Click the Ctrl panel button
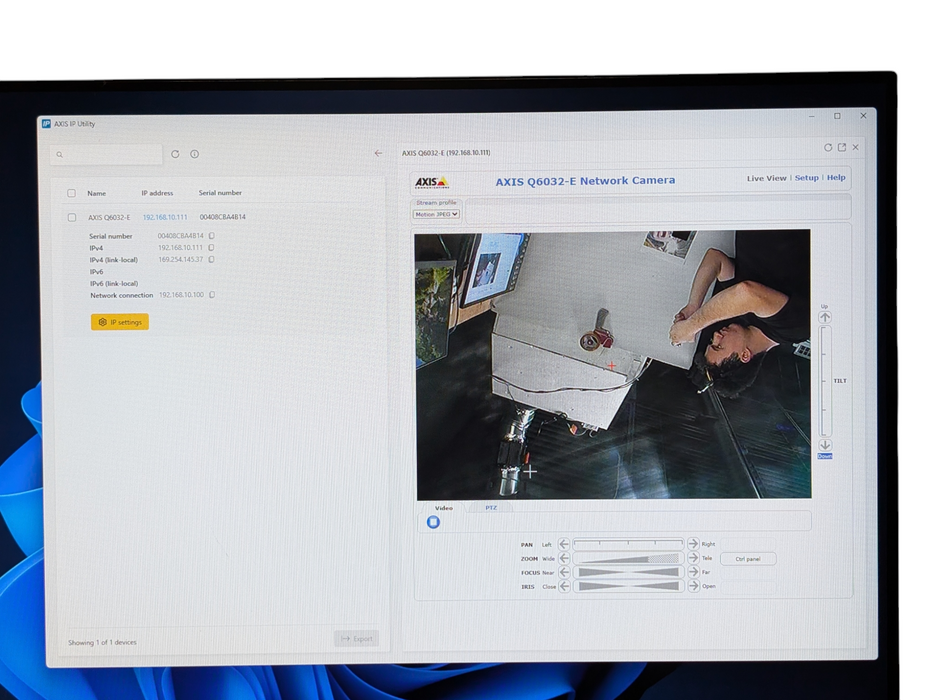This screenshot has height=700, width=930. pos(748,559)
